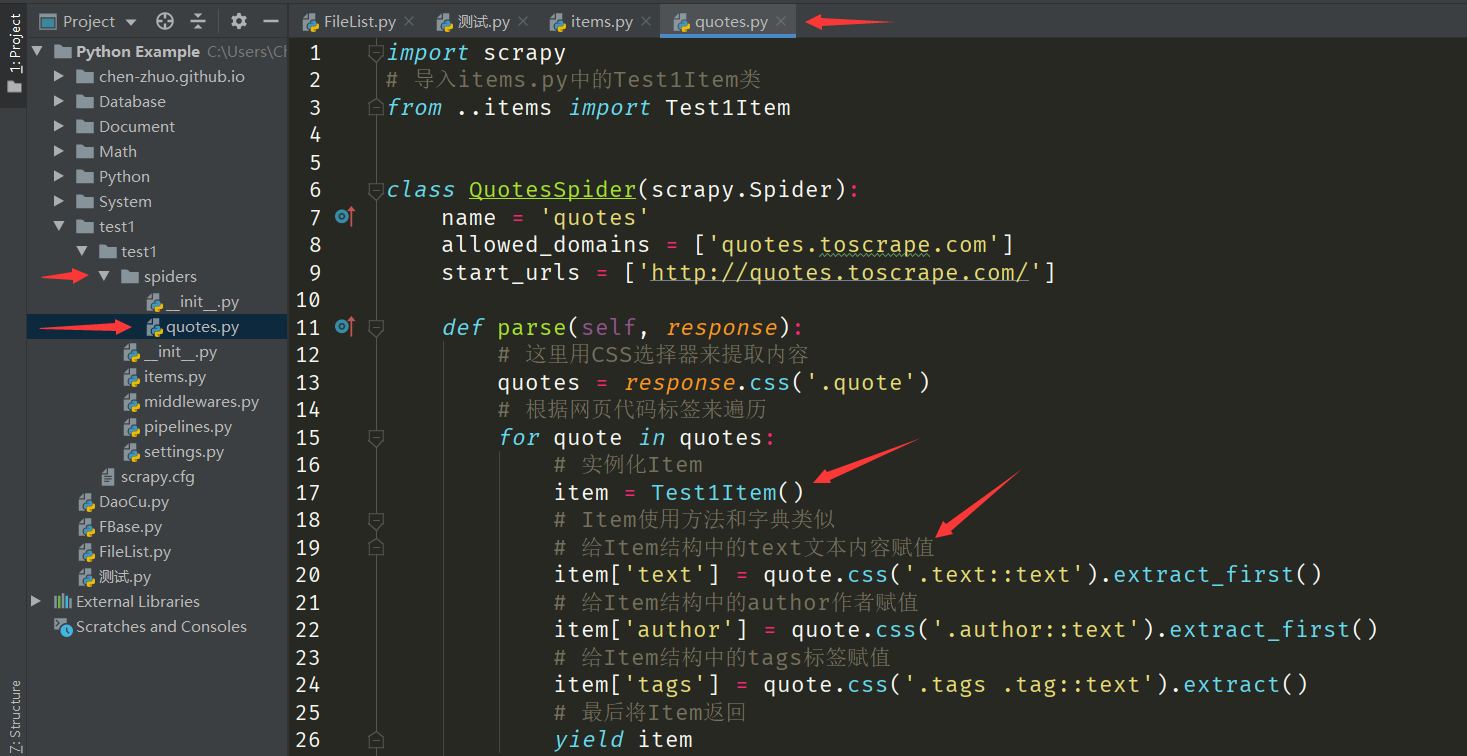Click override gutter icon beside line 11
The width and height of the screenshot is (1467, 756).
(345, 326)
